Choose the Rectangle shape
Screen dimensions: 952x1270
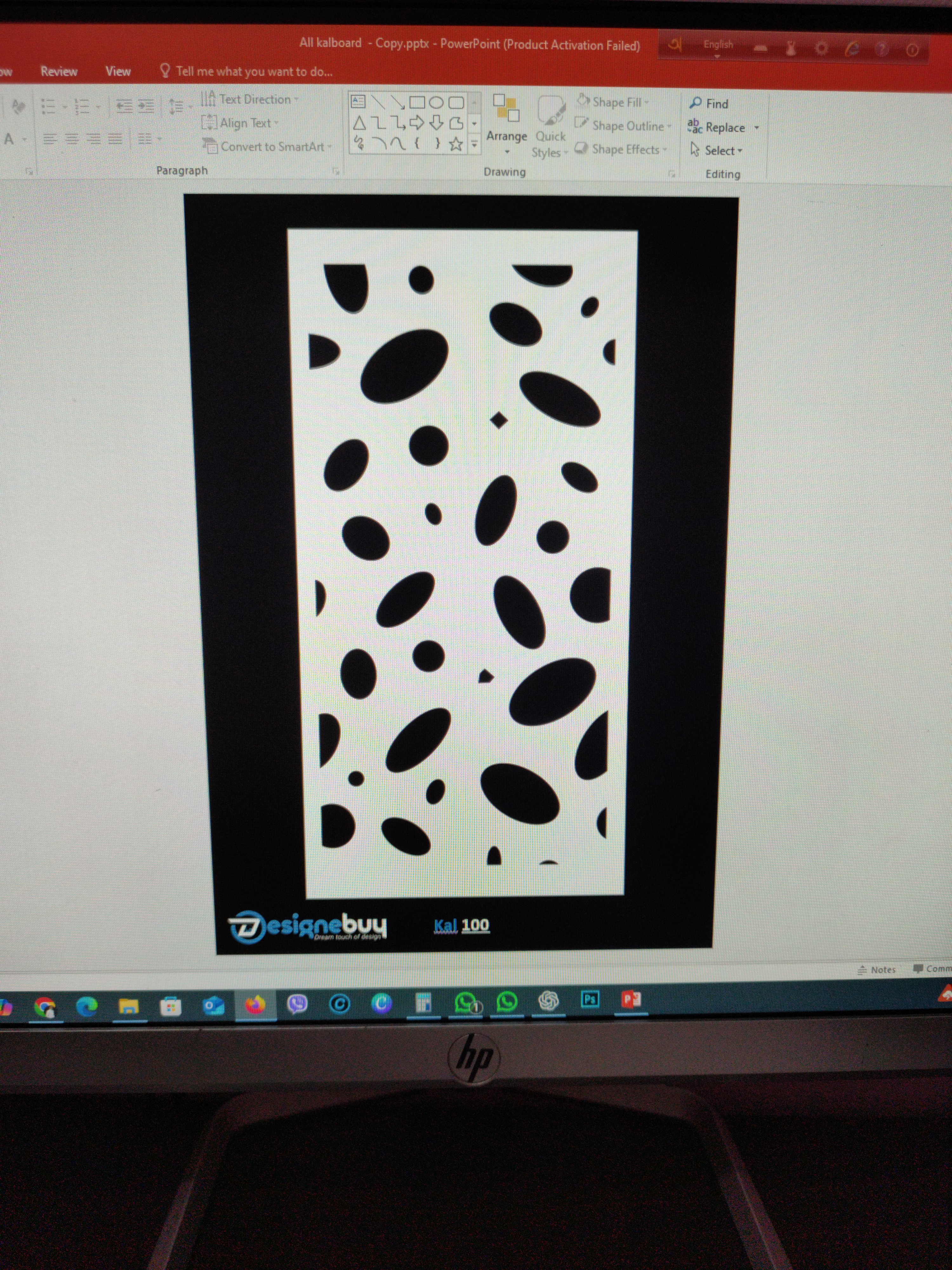click(417, 103)
